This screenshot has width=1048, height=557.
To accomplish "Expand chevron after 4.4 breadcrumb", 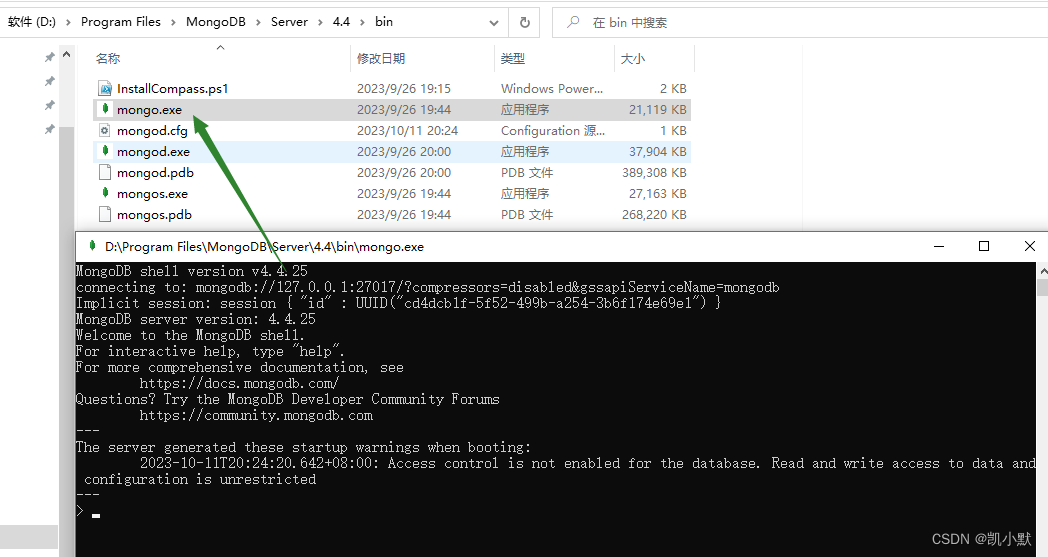I will pos(362,22).
